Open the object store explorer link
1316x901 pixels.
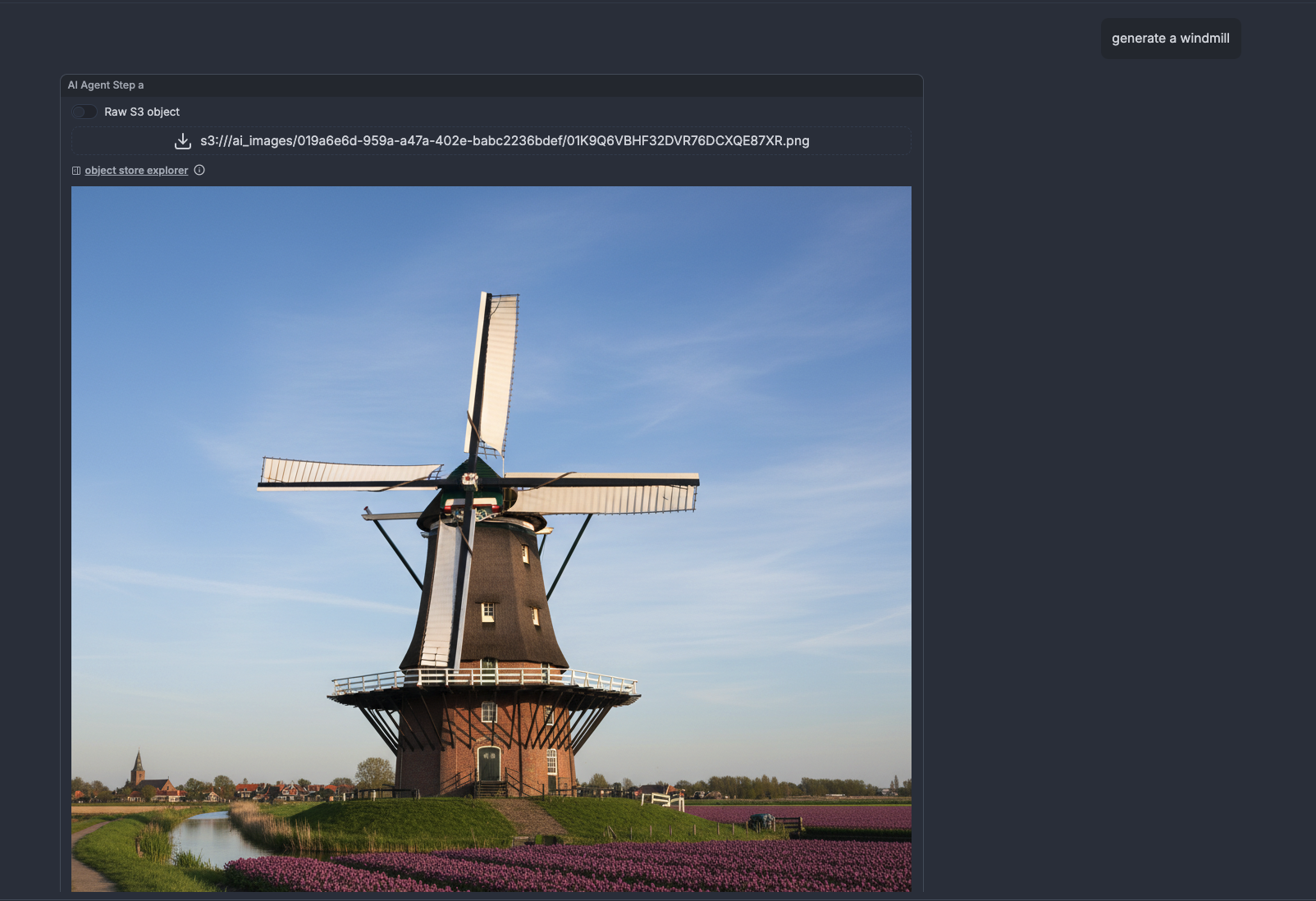[x=136, y=170]
